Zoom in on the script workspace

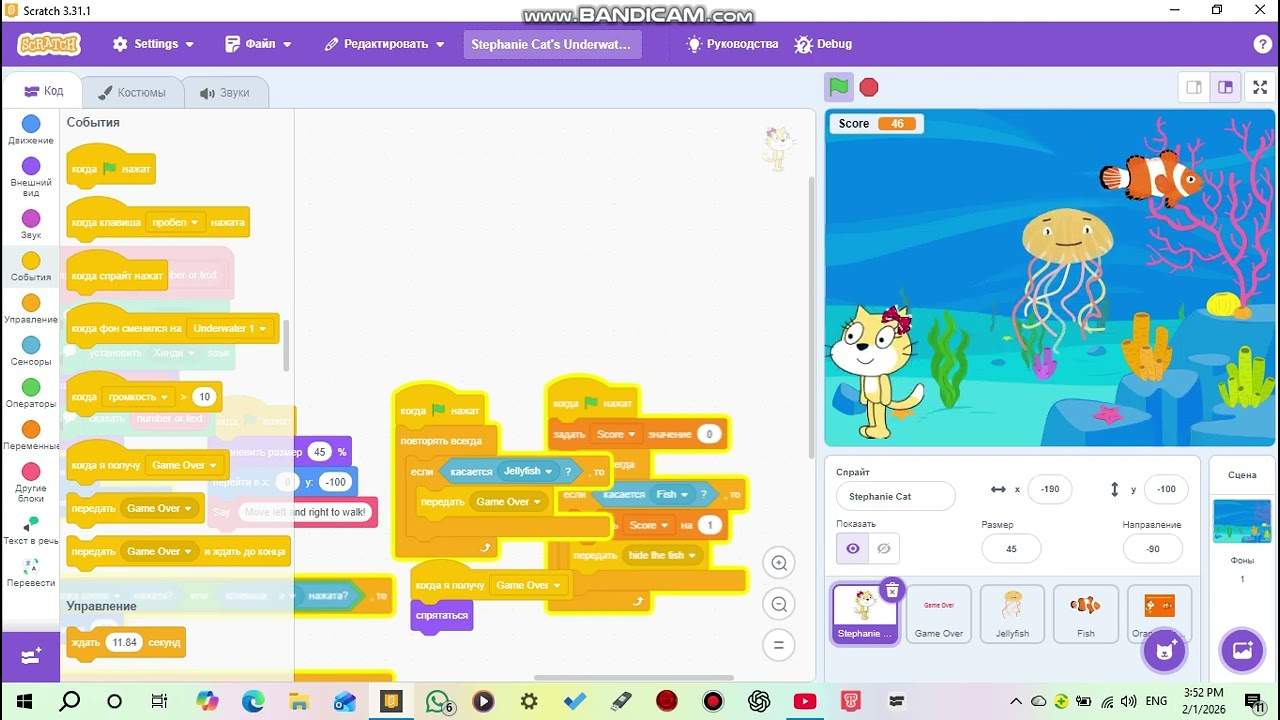[x=778, y=562]
